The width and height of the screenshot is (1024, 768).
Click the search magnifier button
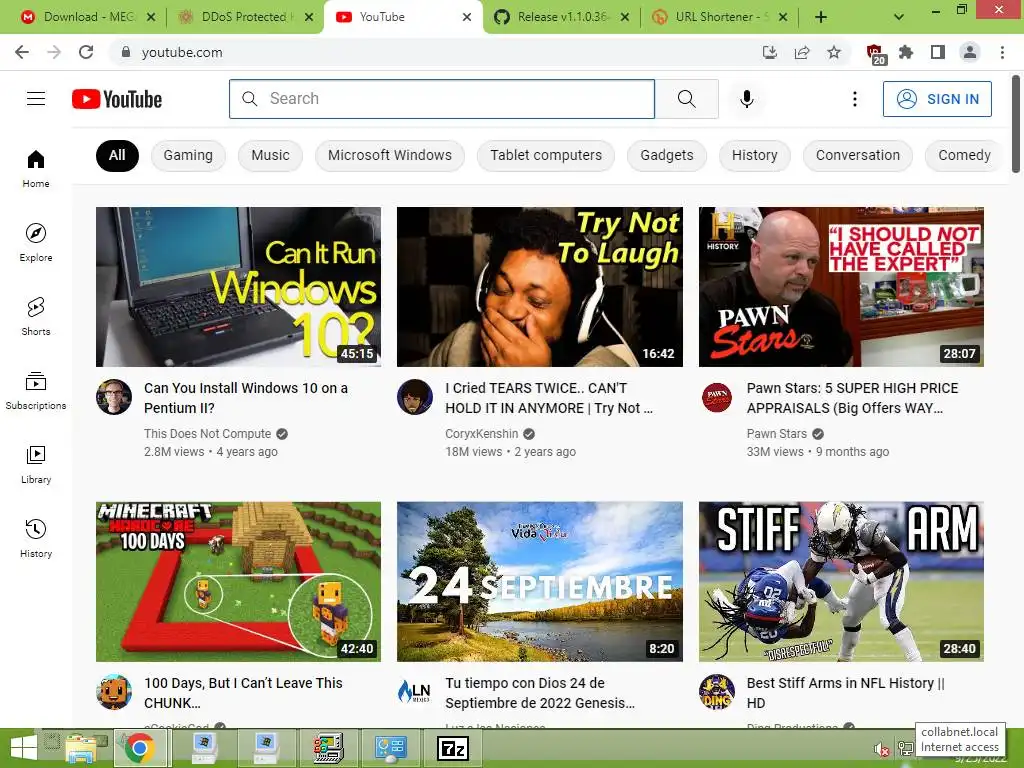point(686,99)
